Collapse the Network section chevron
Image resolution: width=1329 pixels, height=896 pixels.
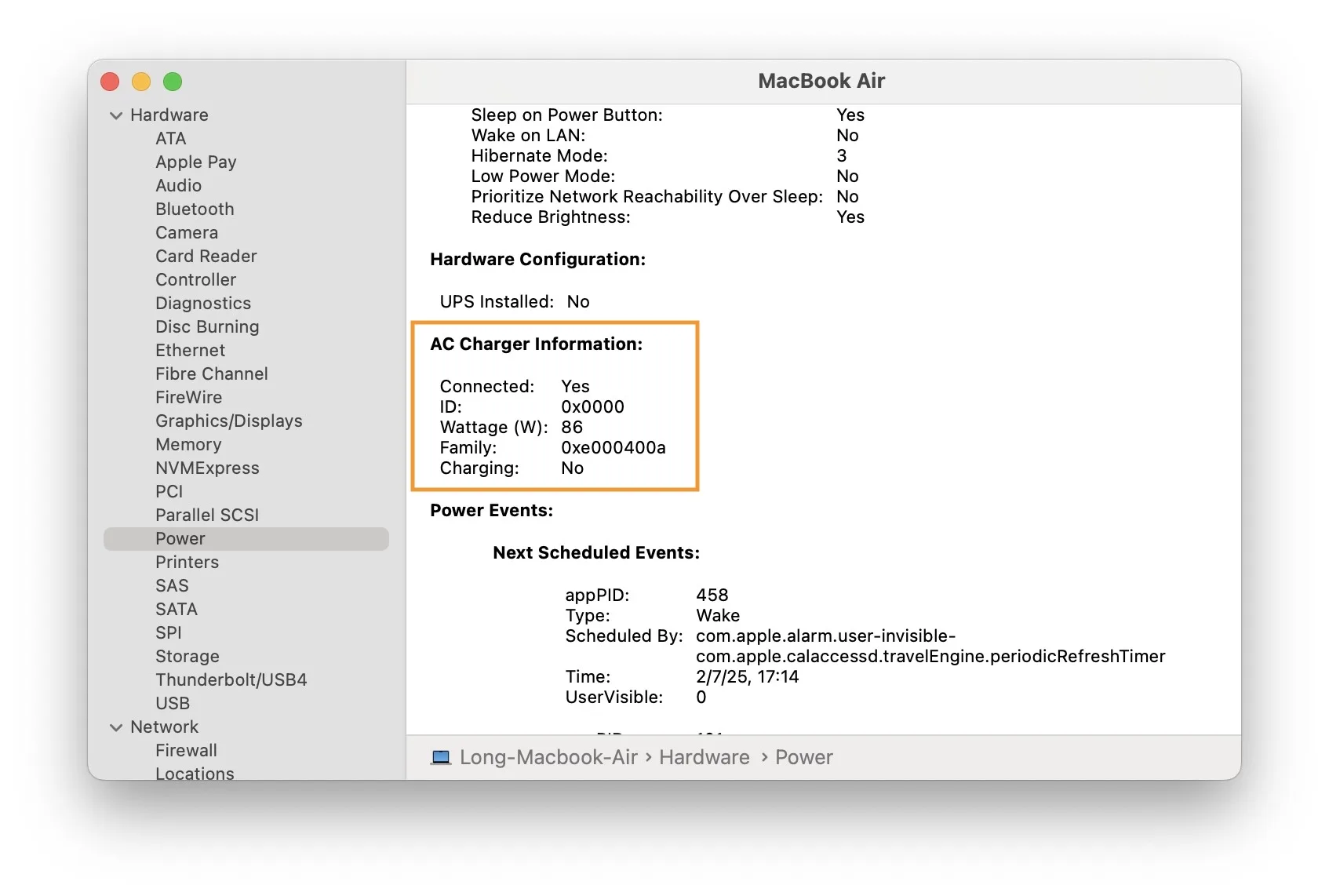[116, 727]
